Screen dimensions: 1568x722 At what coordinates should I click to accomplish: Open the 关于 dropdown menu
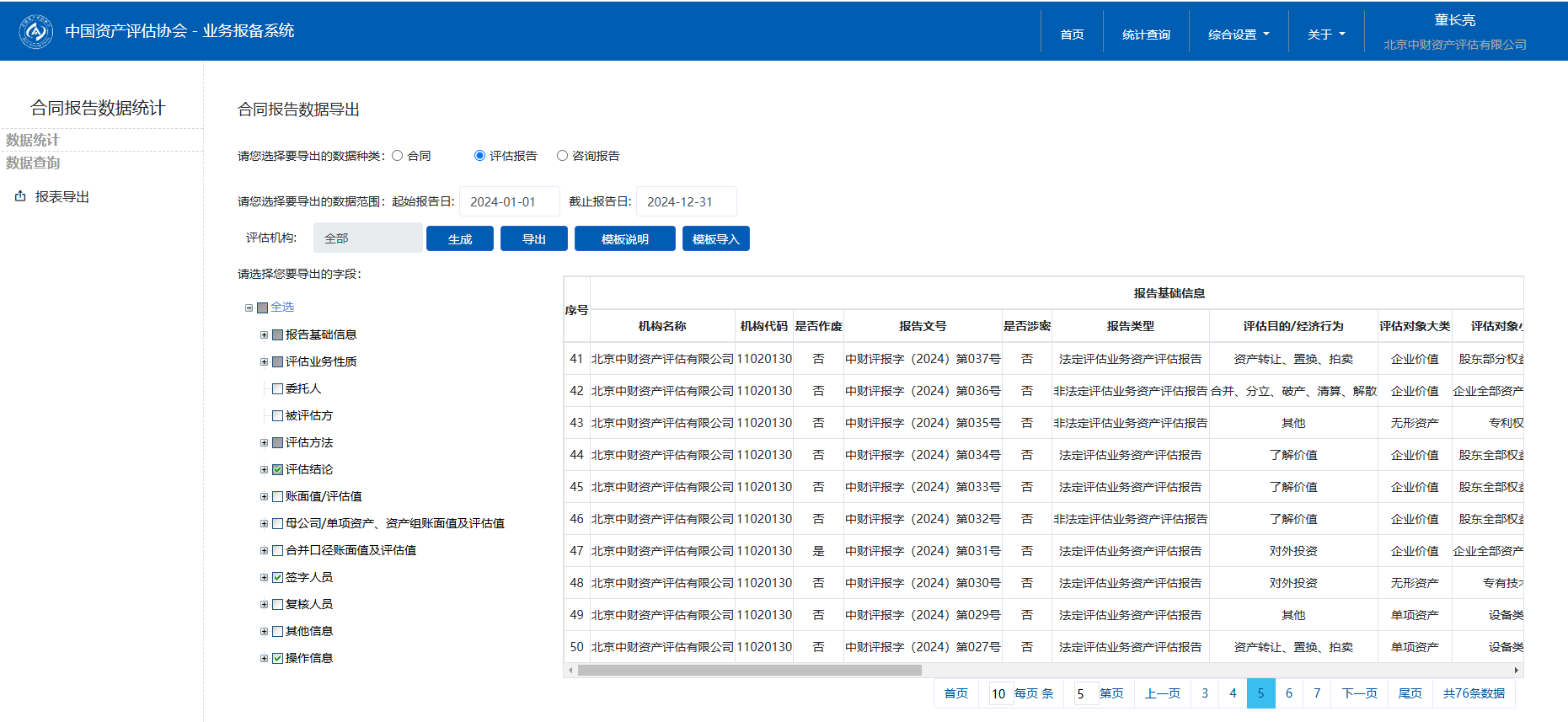1325,35
